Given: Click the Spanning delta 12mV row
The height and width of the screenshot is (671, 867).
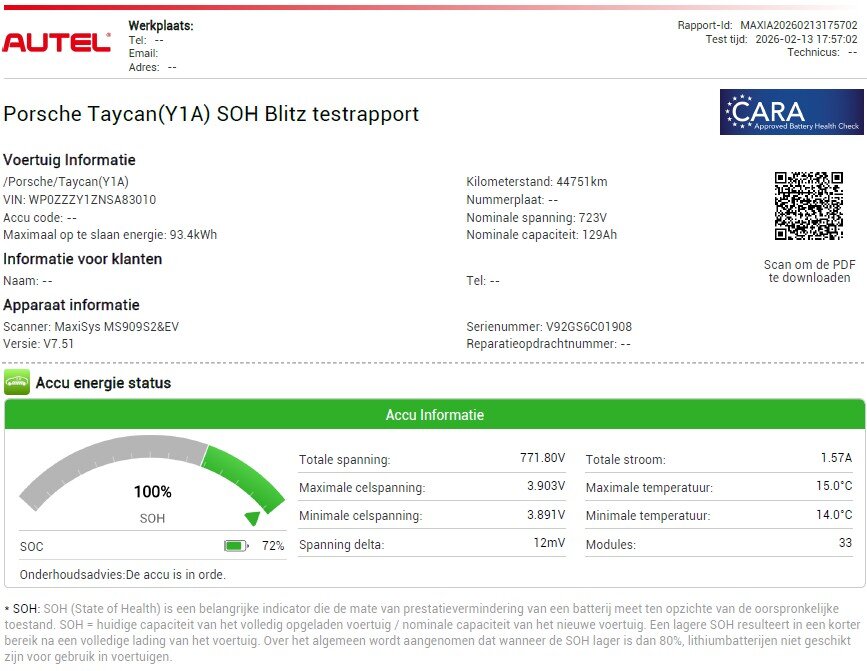Looking at the screenshot, I should tap(432, 545).
